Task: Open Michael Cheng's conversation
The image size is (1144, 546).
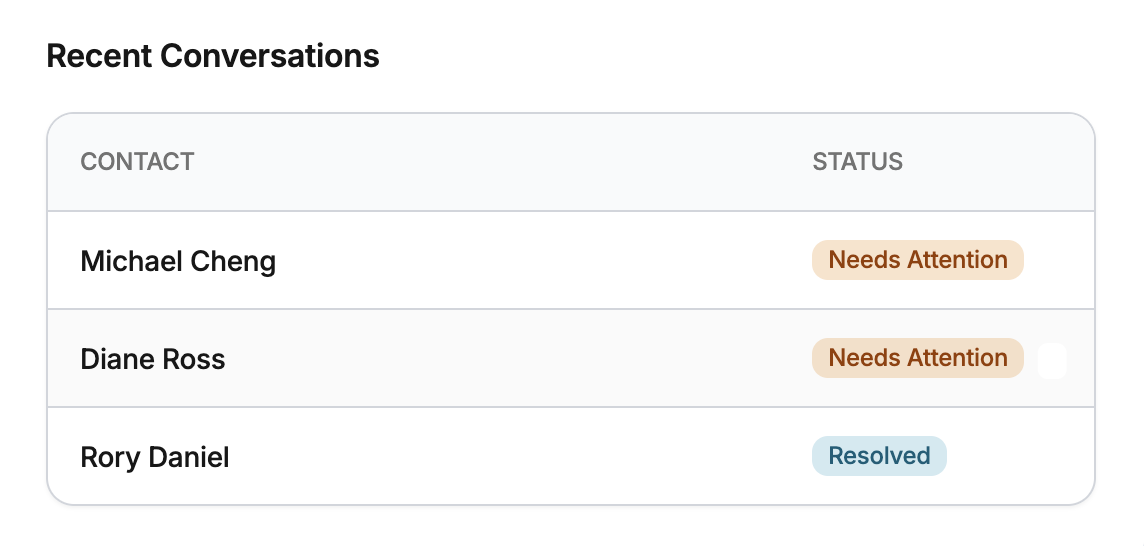Action: (178, 262)
